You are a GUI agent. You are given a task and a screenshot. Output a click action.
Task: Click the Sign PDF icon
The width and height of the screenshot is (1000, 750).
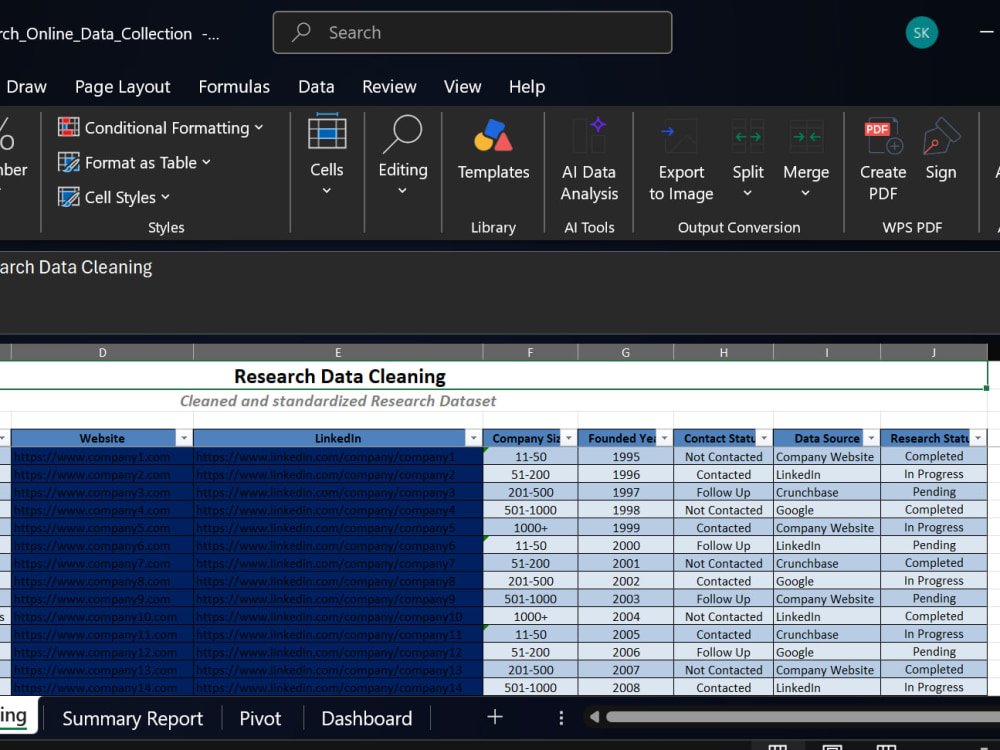tap(941, 136)
